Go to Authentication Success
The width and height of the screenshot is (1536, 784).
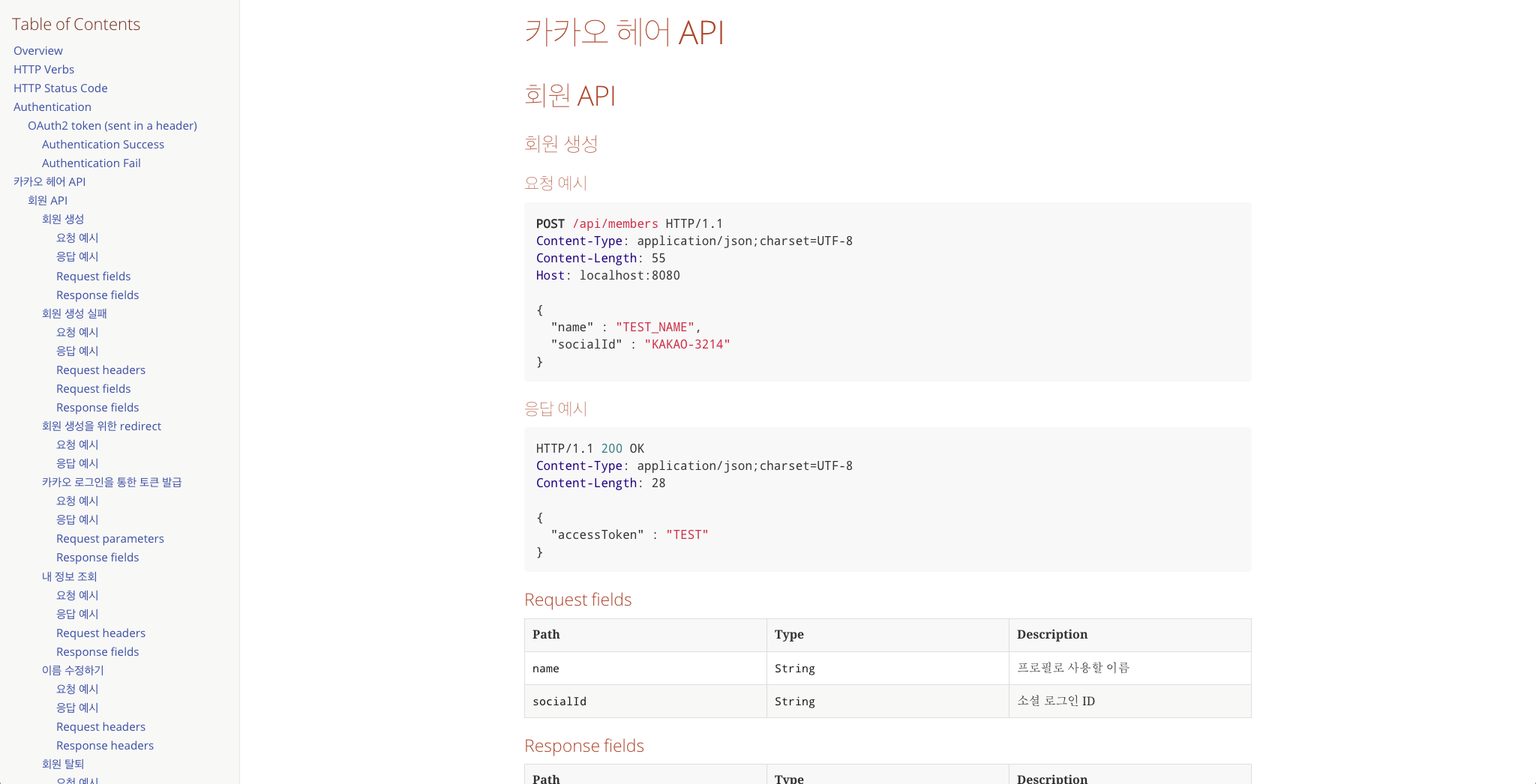coord(103,144)
